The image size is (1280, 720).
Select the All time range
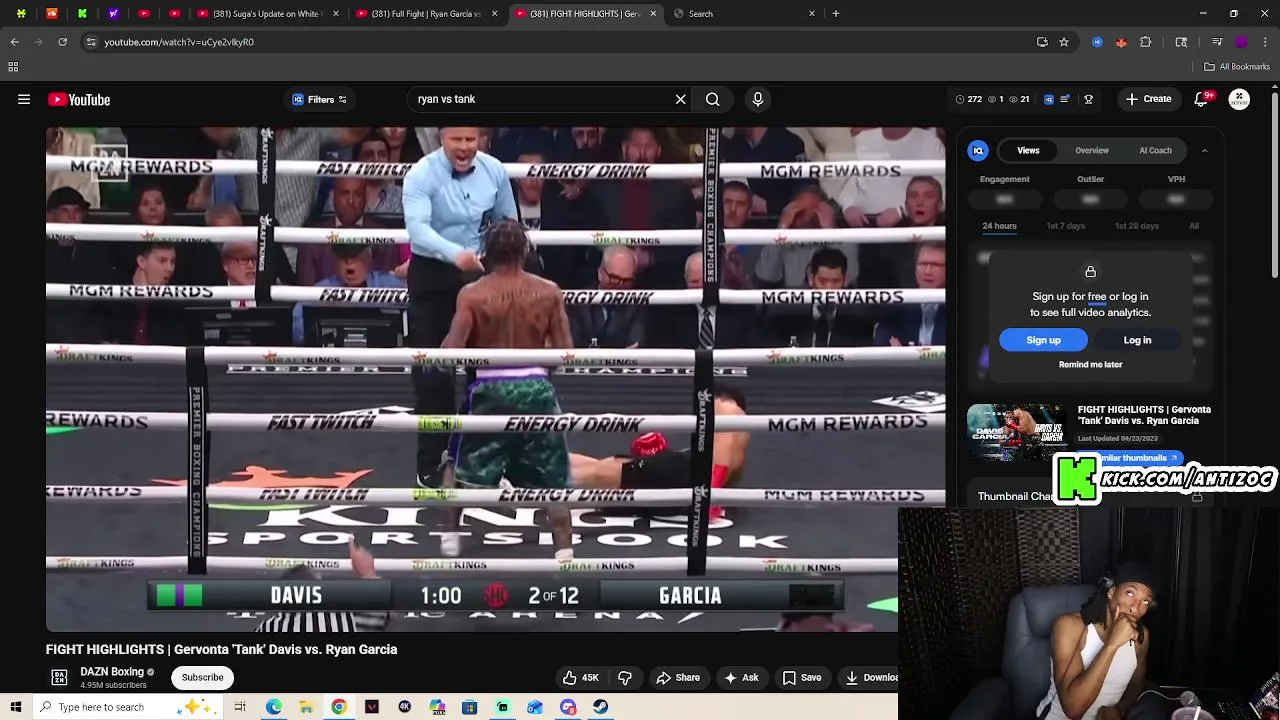tap(1194, 226)
